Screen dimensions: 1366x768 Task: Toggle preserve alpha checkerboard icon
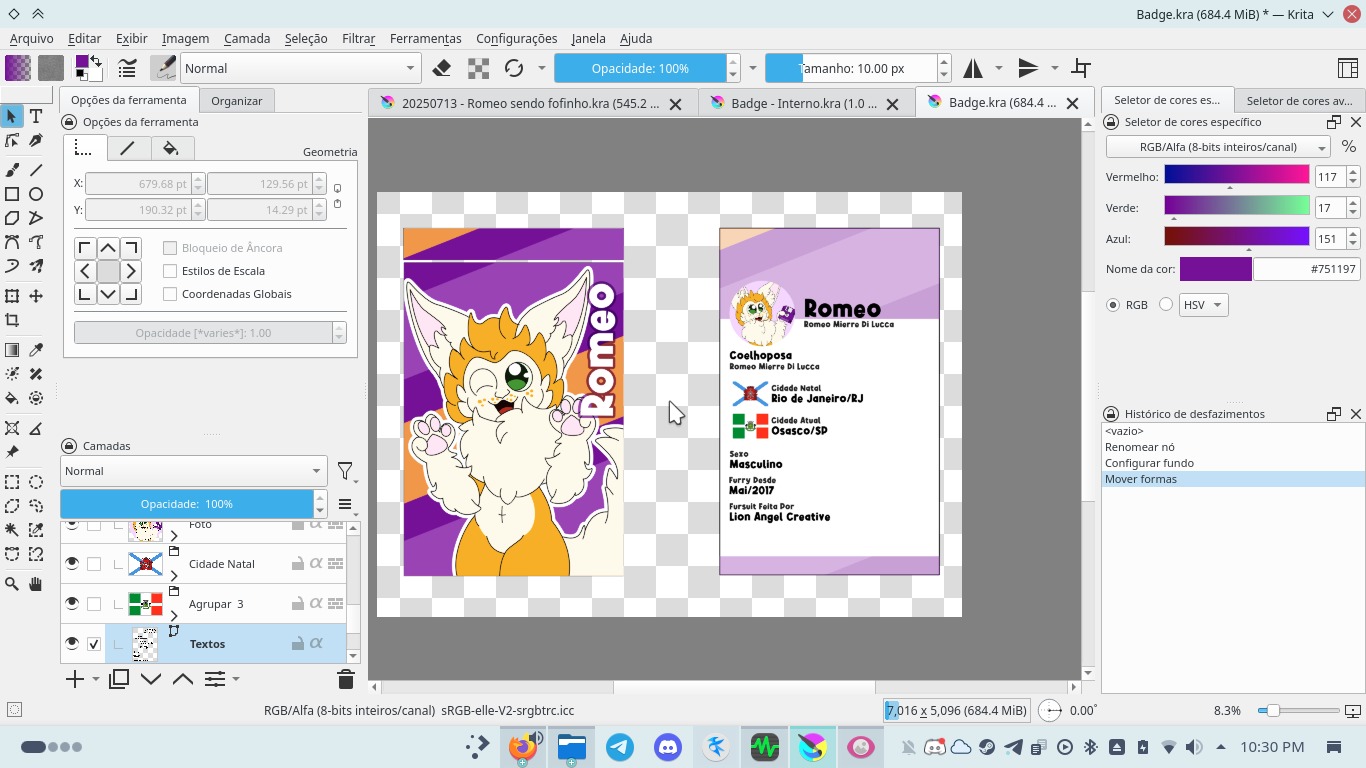click(478, 68)
